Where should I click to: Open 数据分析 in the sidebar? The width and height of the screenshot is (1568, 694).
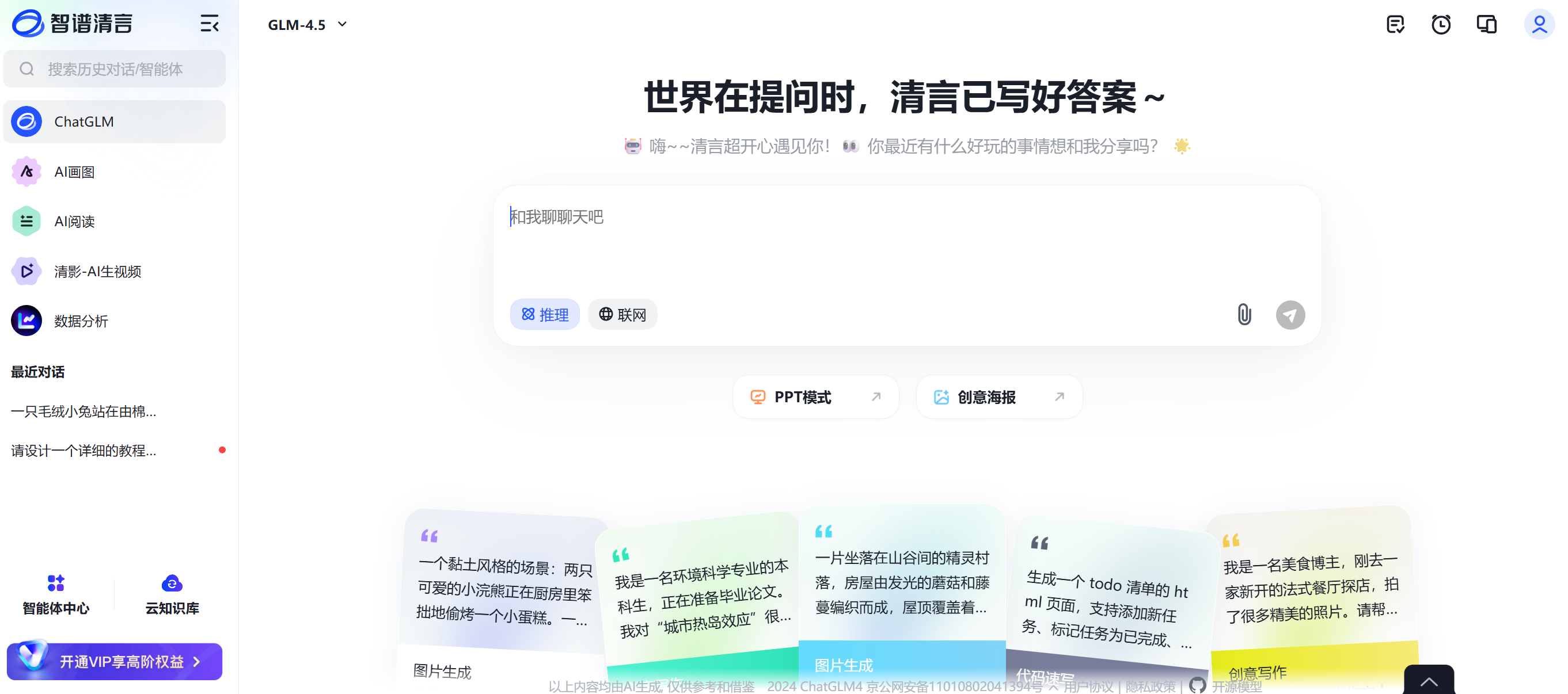coord(115,321)
